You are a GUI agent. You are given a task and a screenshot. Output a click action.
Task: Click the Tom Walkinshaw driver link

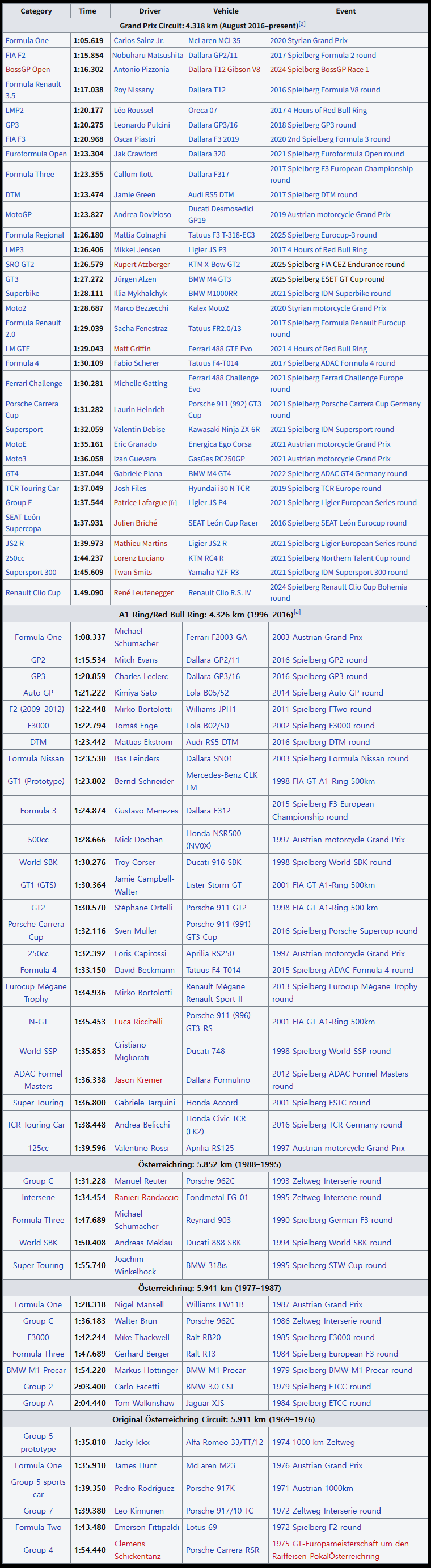(144, 1404)
